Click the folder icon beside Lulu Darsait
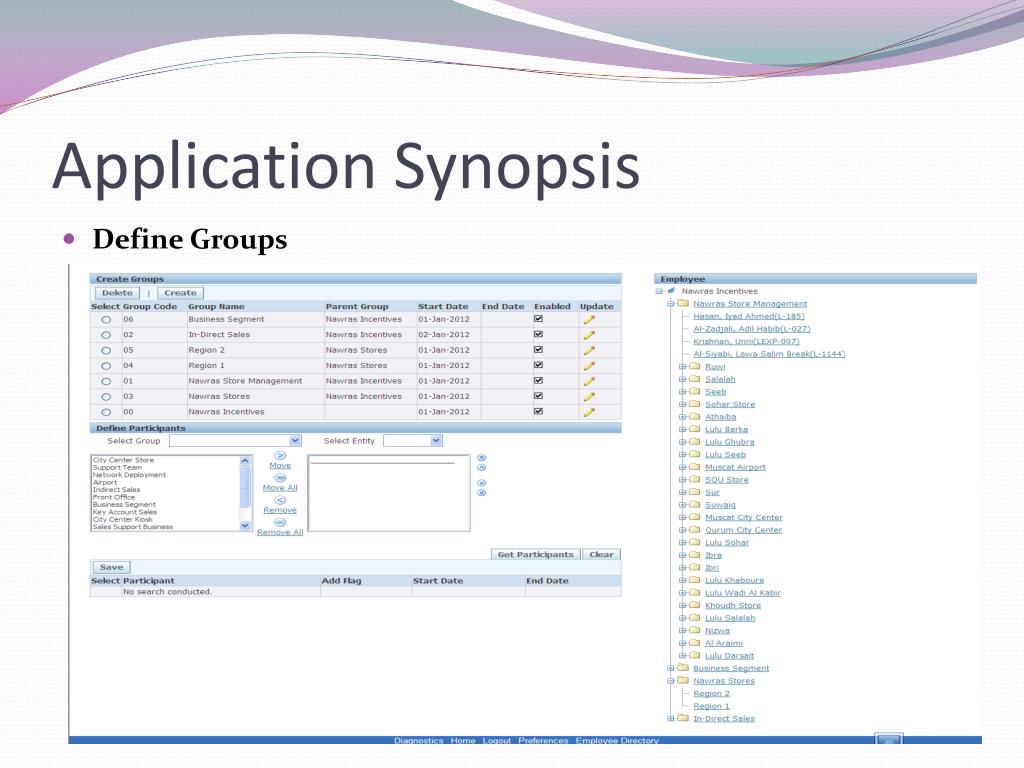Screen dimensions: 1024x768 [x=695, y=655]
